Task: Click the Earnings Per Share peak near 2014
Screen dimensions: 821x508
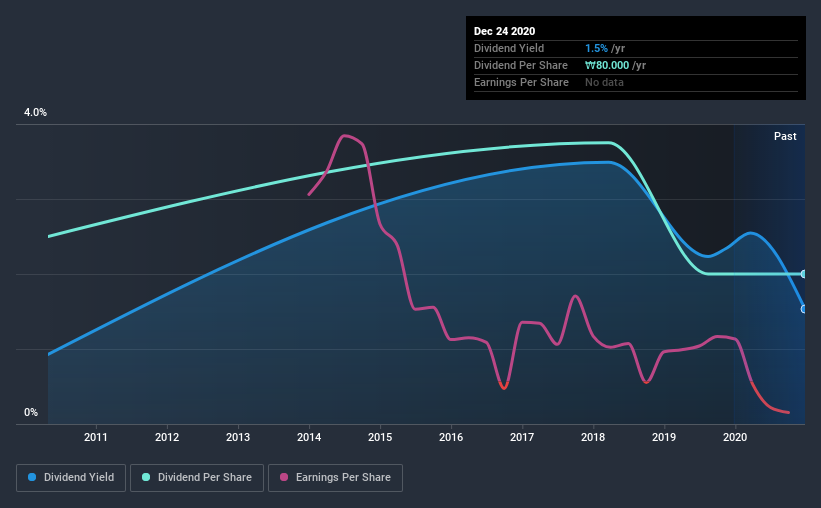Action: pos(345,136)
